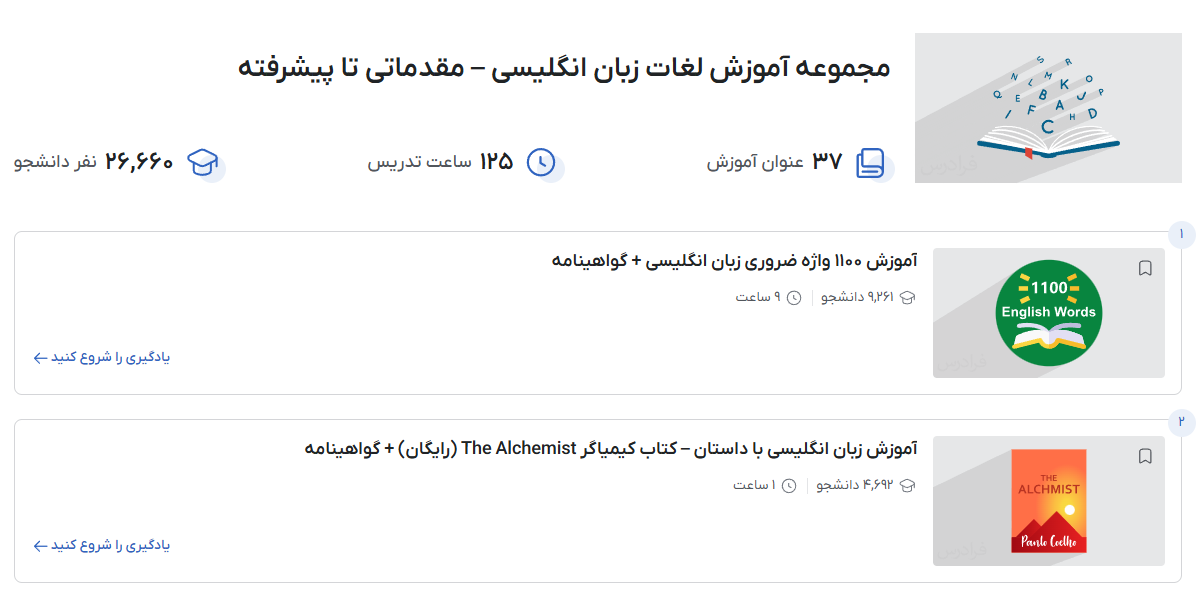Click the 26,660 students count
1196x589 pixels.
139,162
